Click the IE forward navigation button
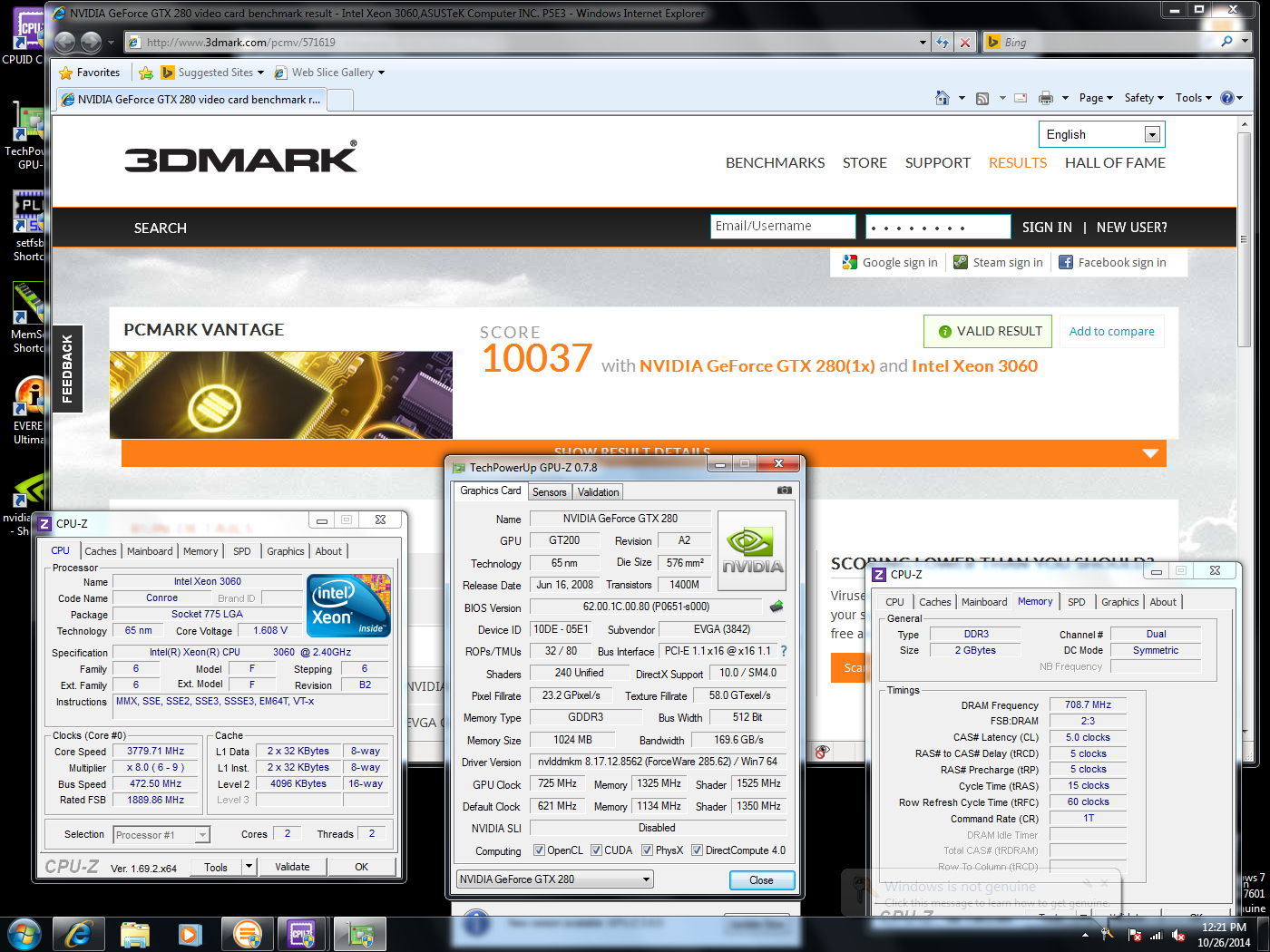This screenshot has width=1270, height=952. 91,42
